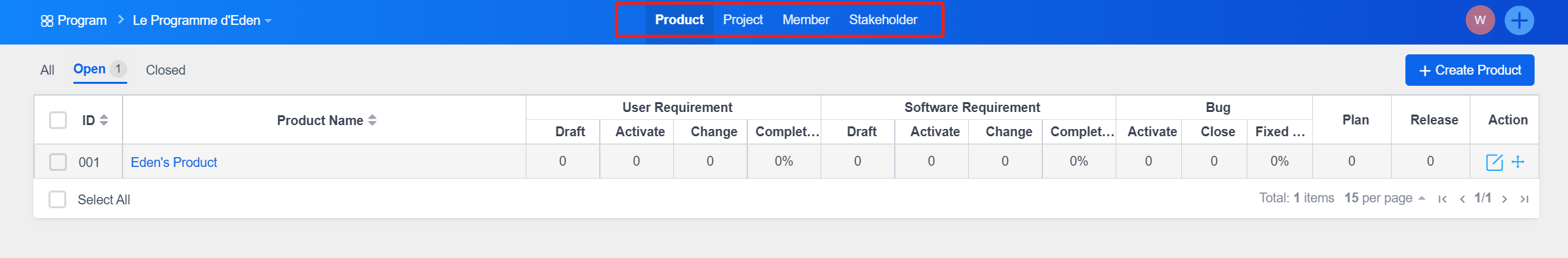The height and width of the screenshot is (258, 1568).
Task: Toggle the Select All checkbox
Action: click(x=58, y=200)
